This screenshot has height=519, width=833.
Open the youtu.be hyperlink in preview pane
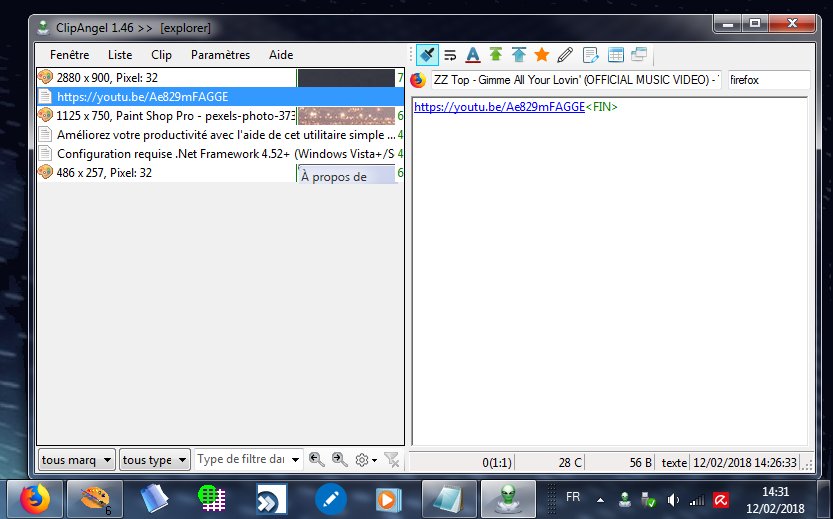click(x=499, y=107)
